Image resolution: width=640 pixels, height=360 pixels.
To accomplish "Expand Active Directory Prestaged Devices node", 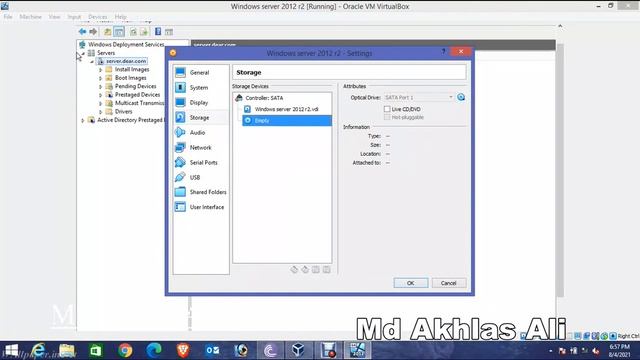I will click(x=83, y=120).
